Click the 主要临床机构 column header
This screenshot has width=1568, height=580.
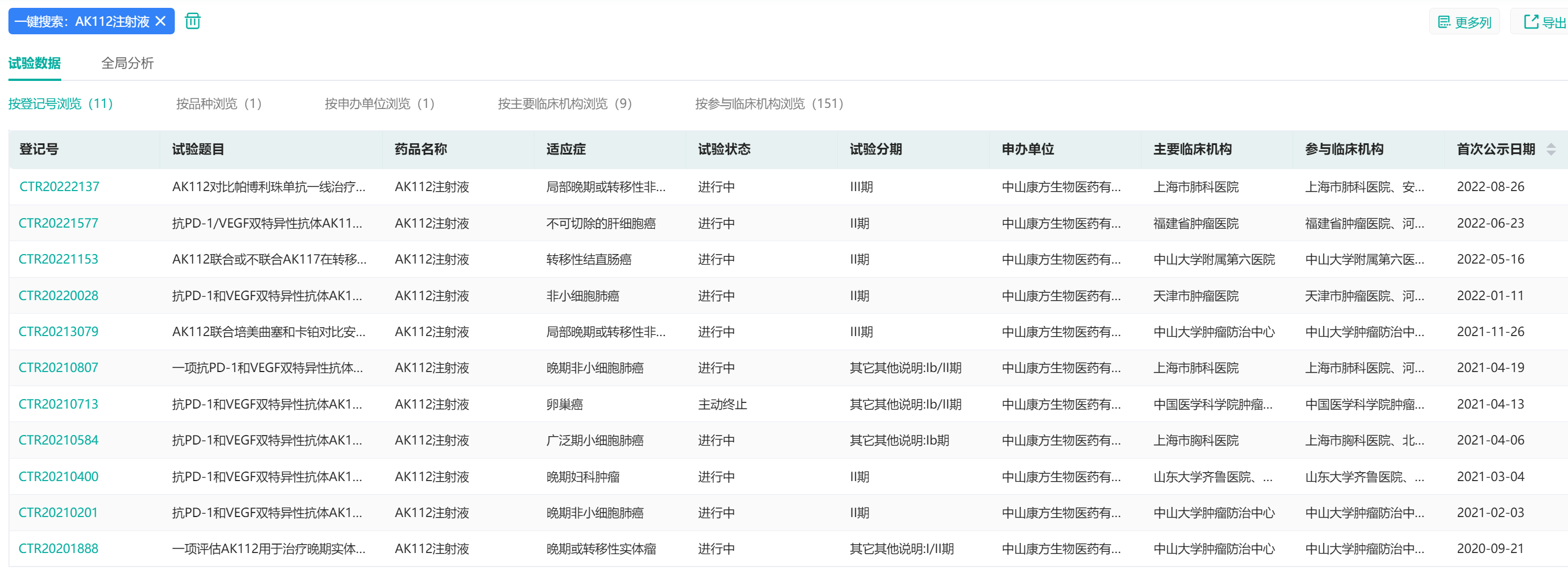point(1193,149)
